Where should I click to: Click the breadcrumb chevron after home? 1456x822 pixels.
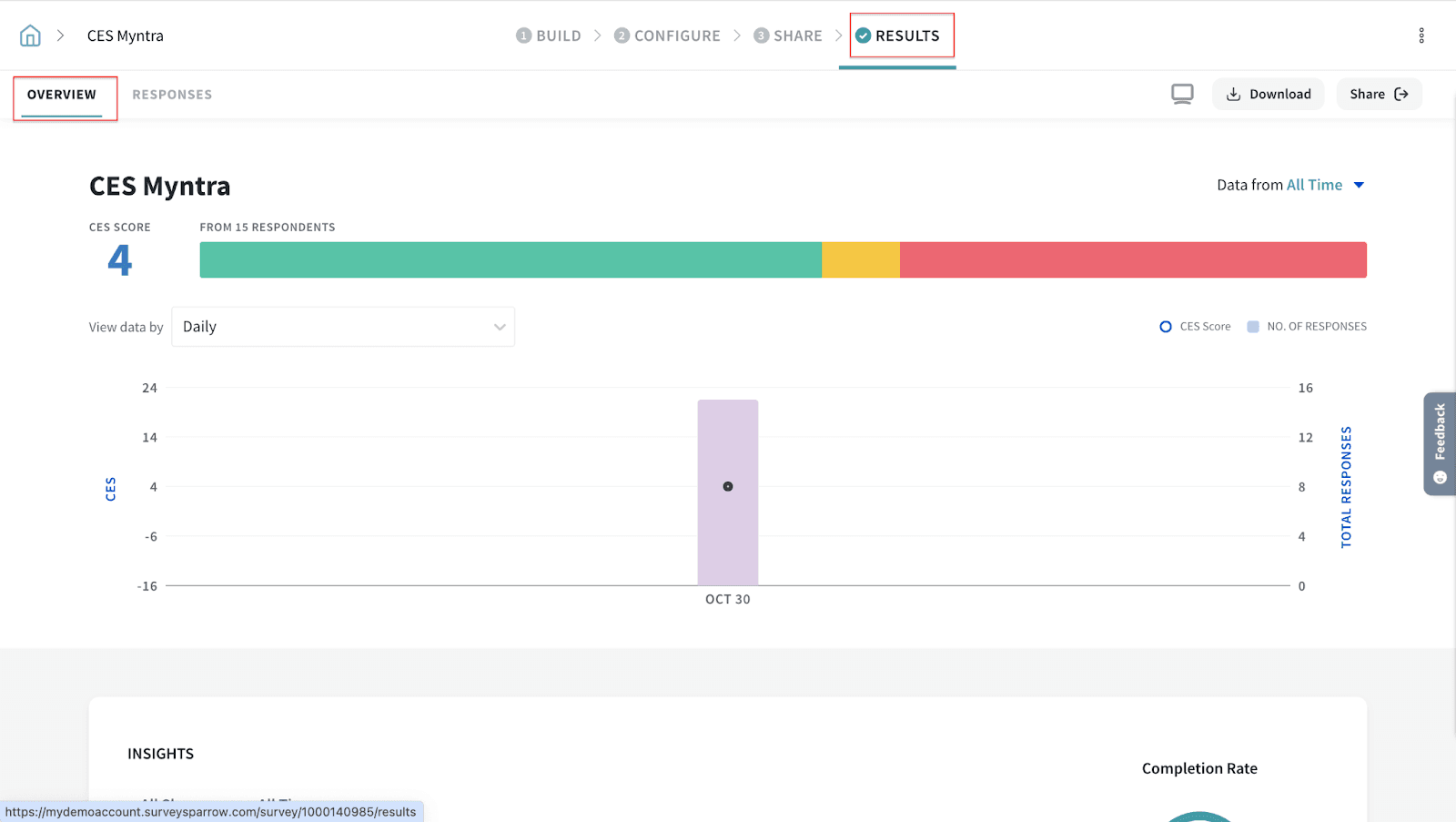61,36
